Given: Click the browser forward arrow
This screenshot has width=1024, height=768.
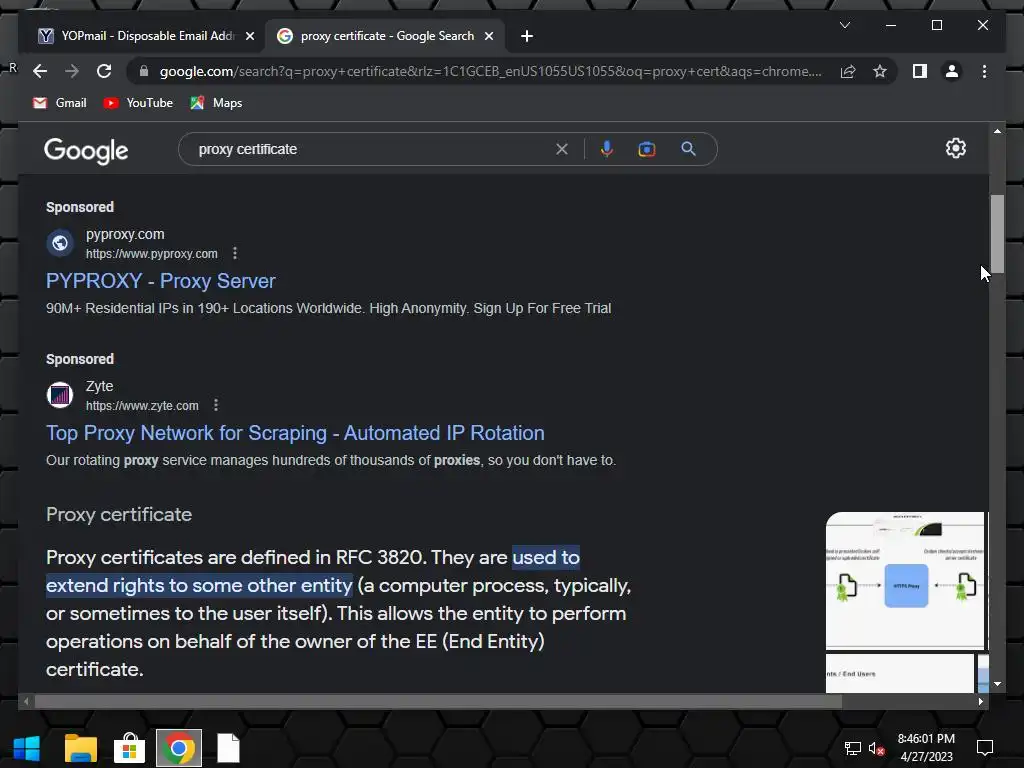Looking at the screenshot, I should [72, 71].
